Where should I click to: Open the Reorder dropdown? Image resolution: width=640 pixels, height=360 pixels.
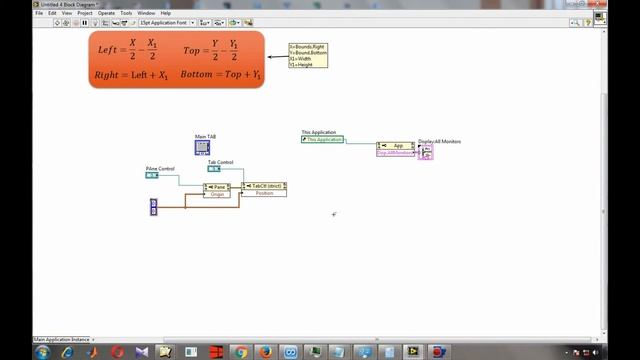(234, 23)
